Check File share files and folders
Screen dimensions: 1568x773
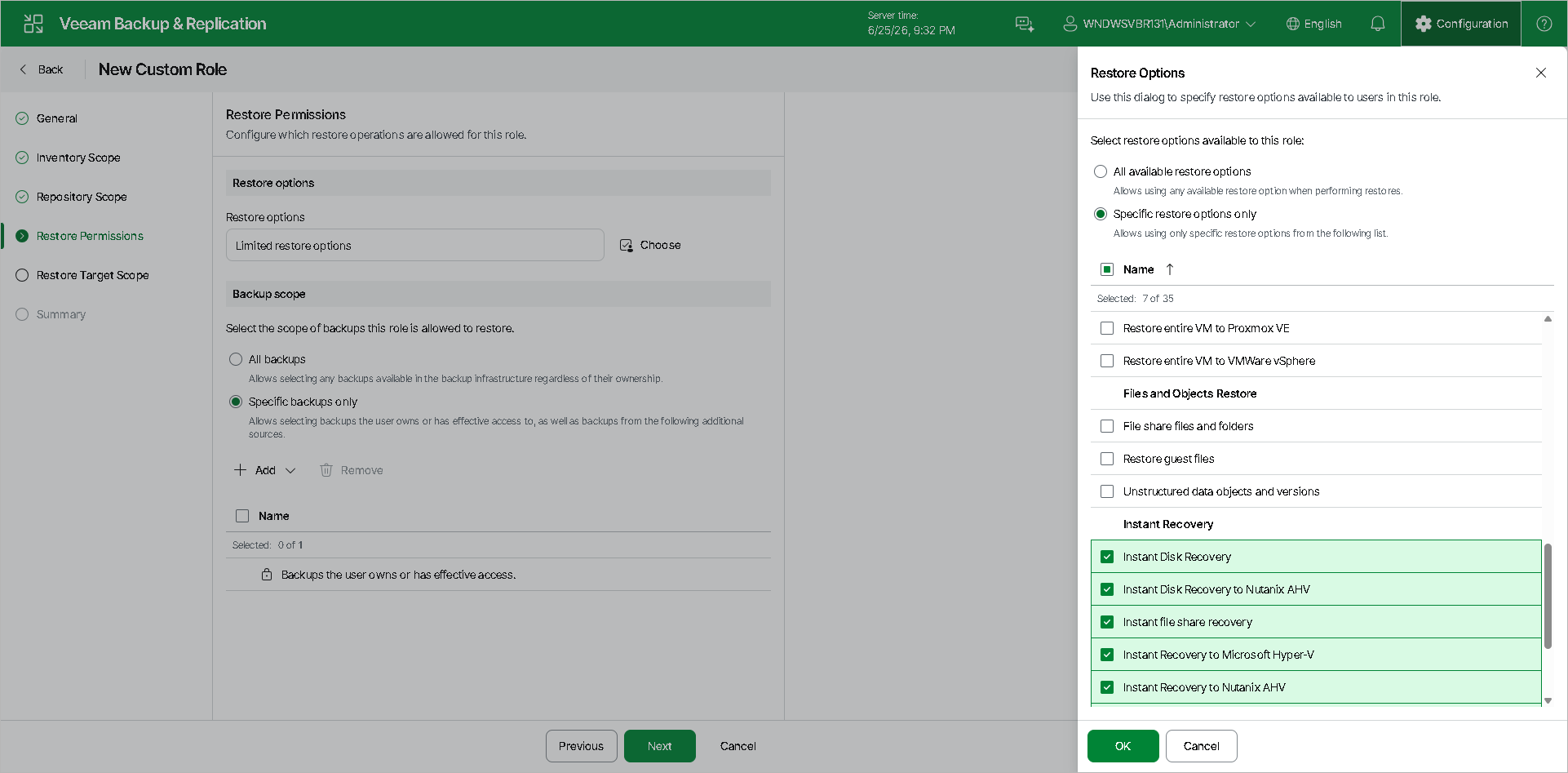[x=1107, y=426]
